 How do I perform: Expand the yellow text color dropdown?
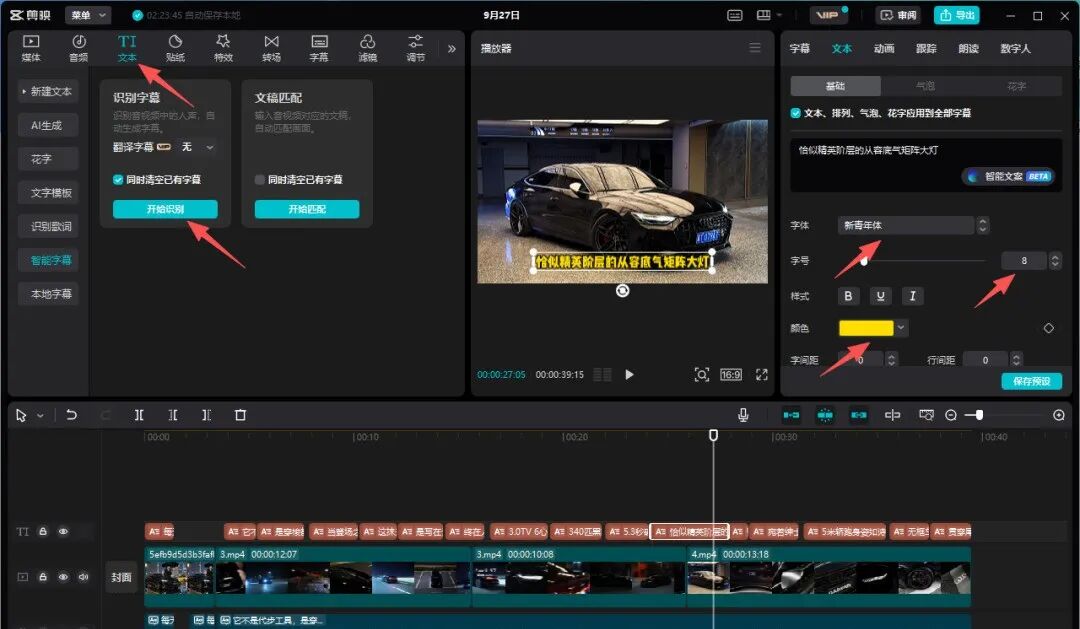coord(902,327)
